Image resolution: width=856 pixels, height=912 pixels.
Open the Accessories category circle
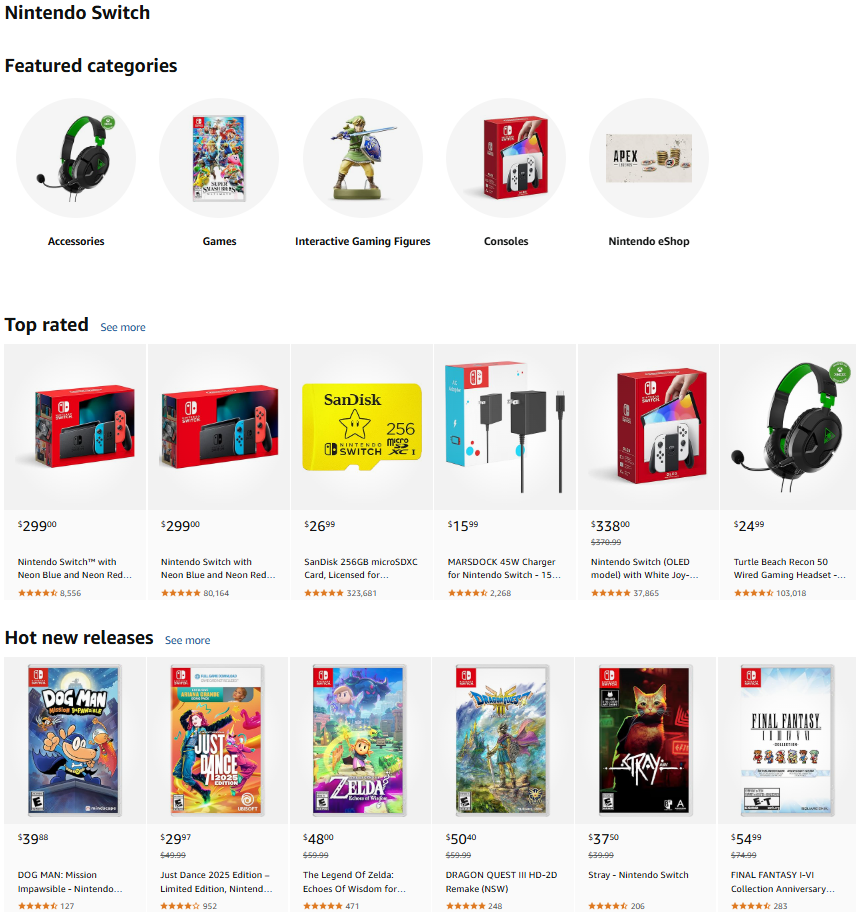(76, 158)
